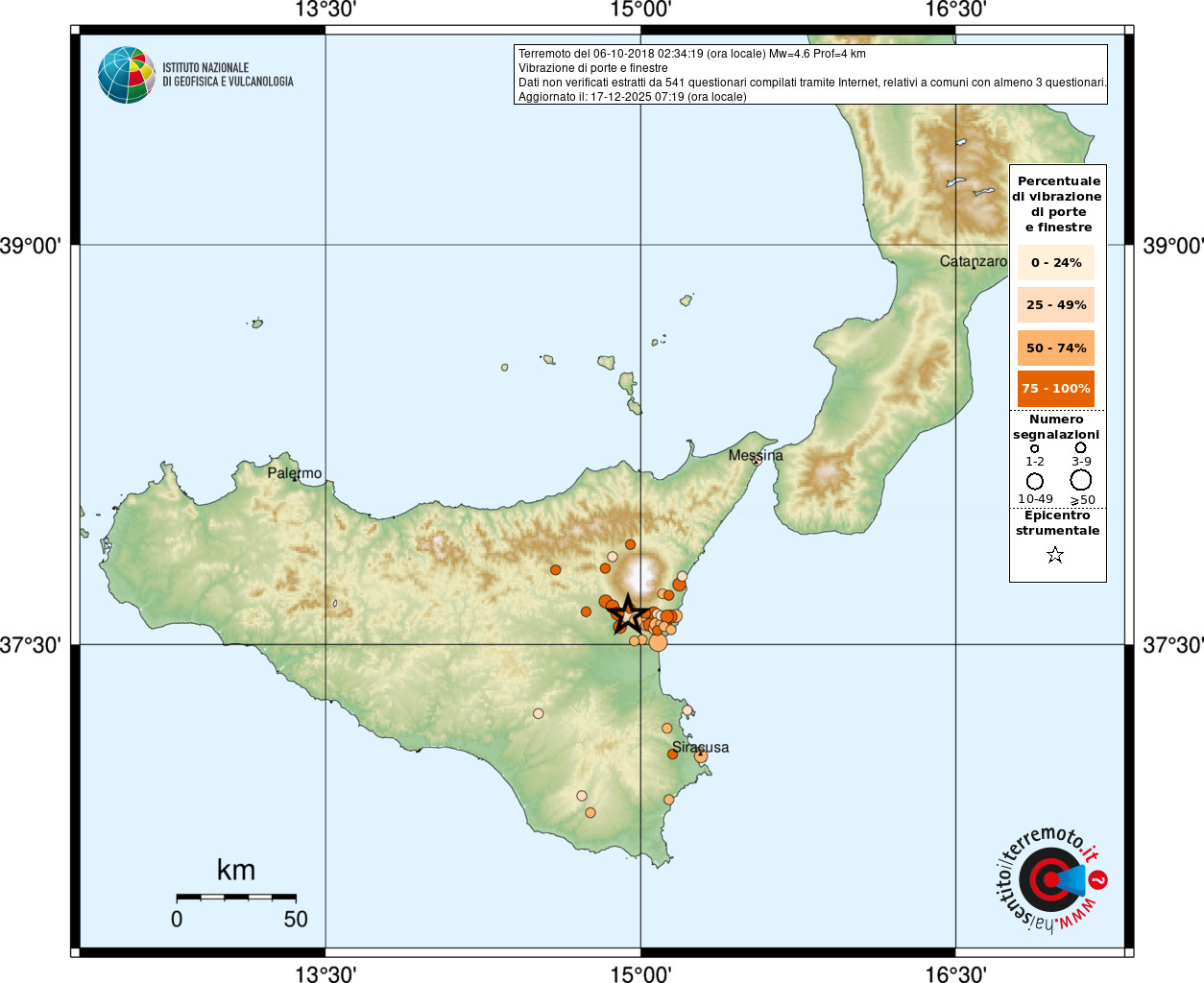Click the km scale bar
Viewport: 1204px width, 983px height.
[236, 897]
